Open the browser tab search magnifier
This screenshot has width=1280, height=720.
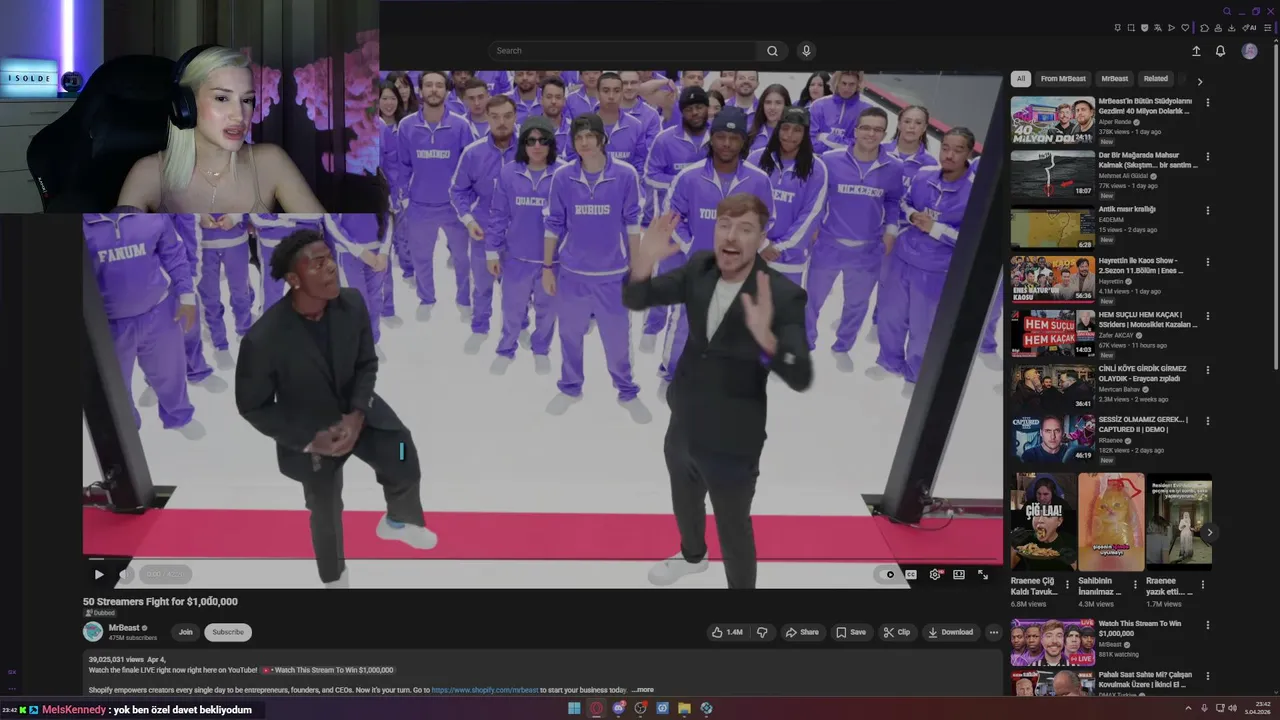coord(1227,11)
